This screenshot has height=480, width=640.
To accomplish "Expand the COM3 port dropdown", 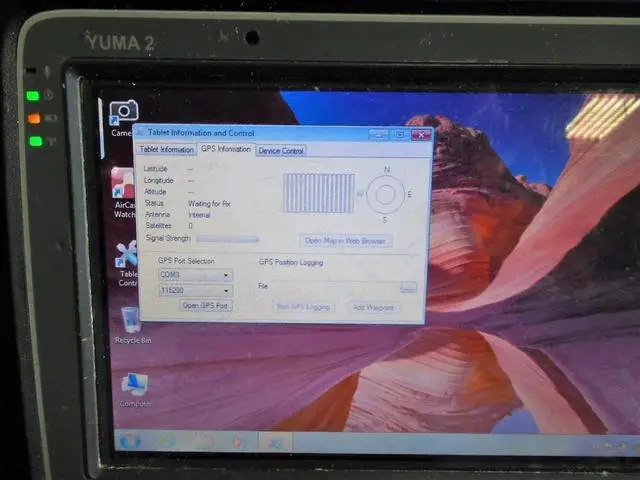I will pos(195,275).
